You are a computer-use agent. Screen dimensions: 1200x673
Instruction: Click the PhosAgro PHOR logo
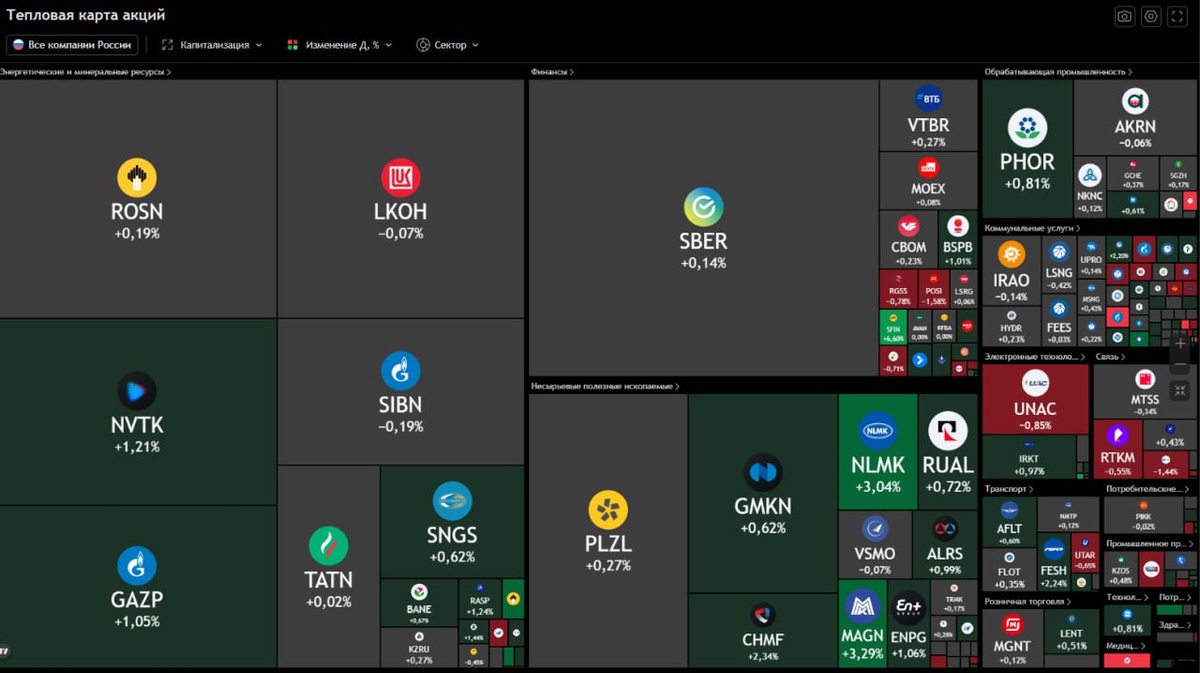point(1027,128)
